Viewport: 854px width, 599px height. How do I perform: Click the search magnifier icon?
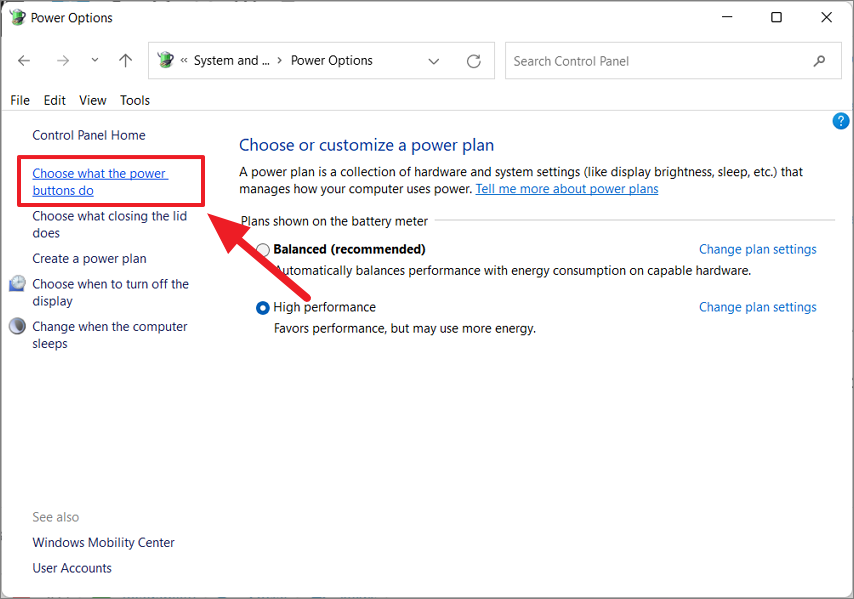819,61
